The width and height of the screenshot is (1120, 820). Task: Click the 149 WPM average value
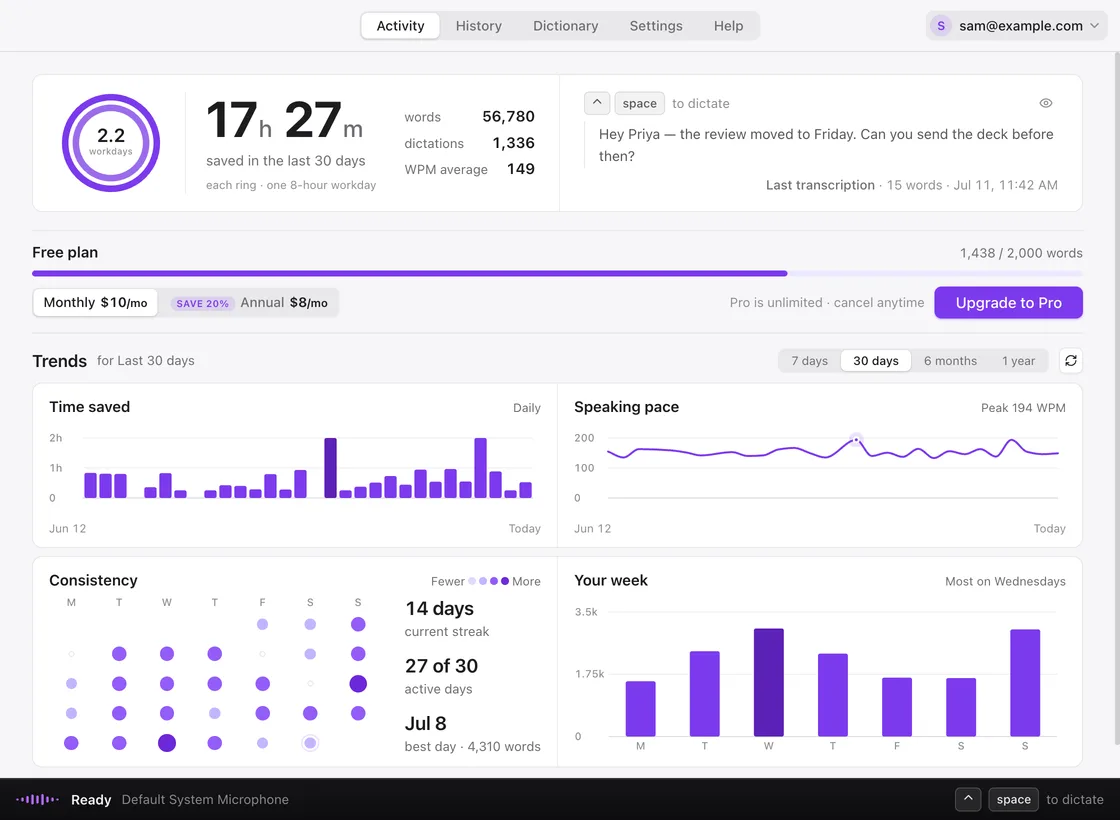tap(521, 169)
